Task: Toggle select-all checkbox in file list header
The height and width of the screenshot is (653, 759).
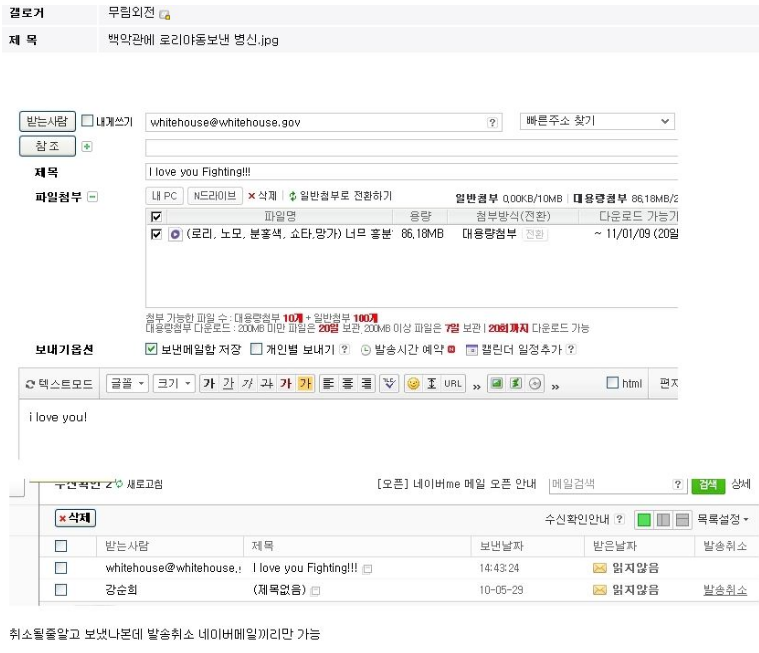Action: click(x=156, y=216)
